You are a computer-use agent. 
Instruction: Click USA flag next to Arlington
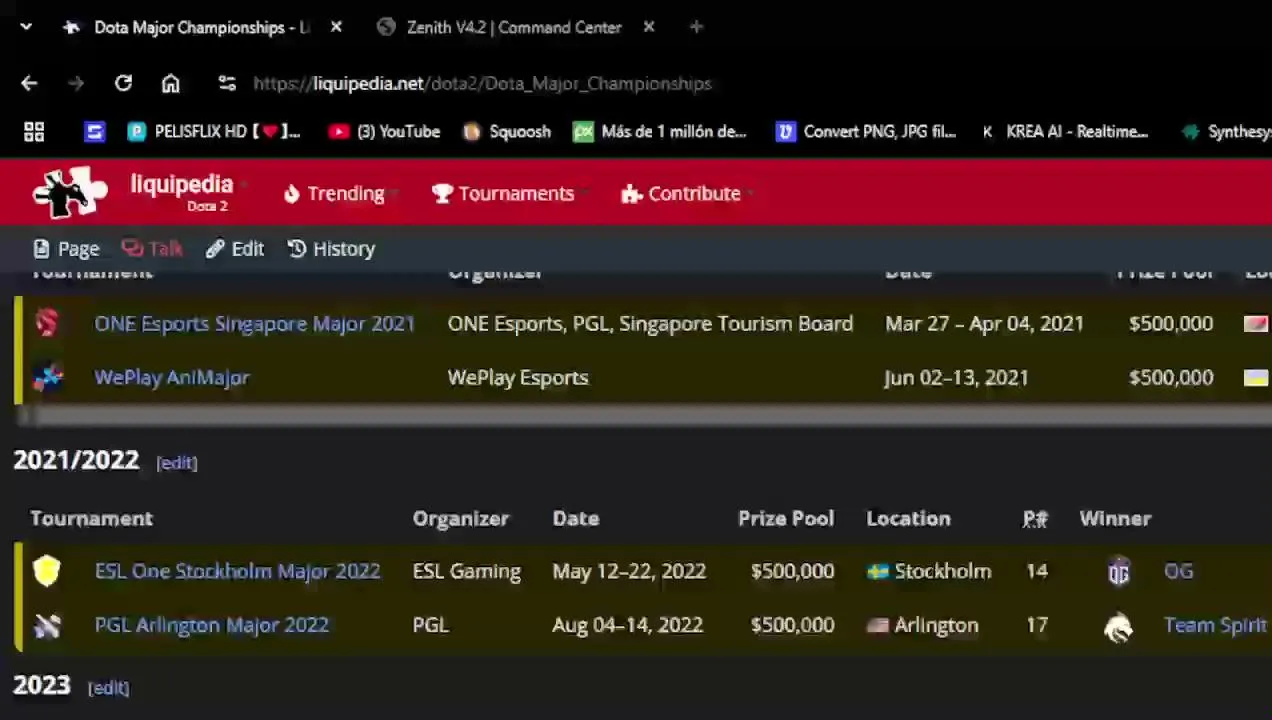pos(878,625)
